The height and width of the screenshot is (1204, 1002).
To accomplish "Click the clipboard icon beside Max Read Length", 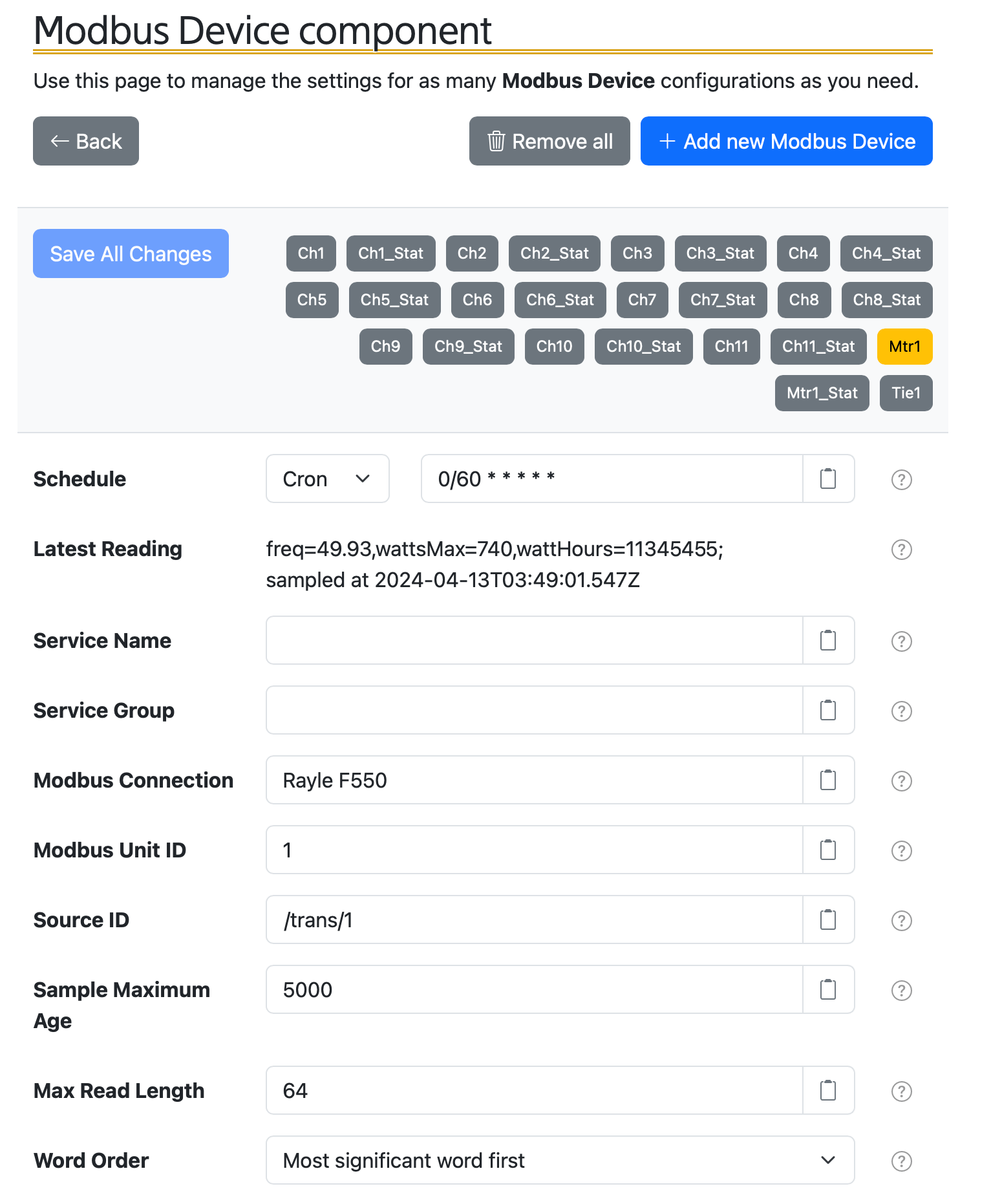I will pyautogui.click(x=828, y=1090).
